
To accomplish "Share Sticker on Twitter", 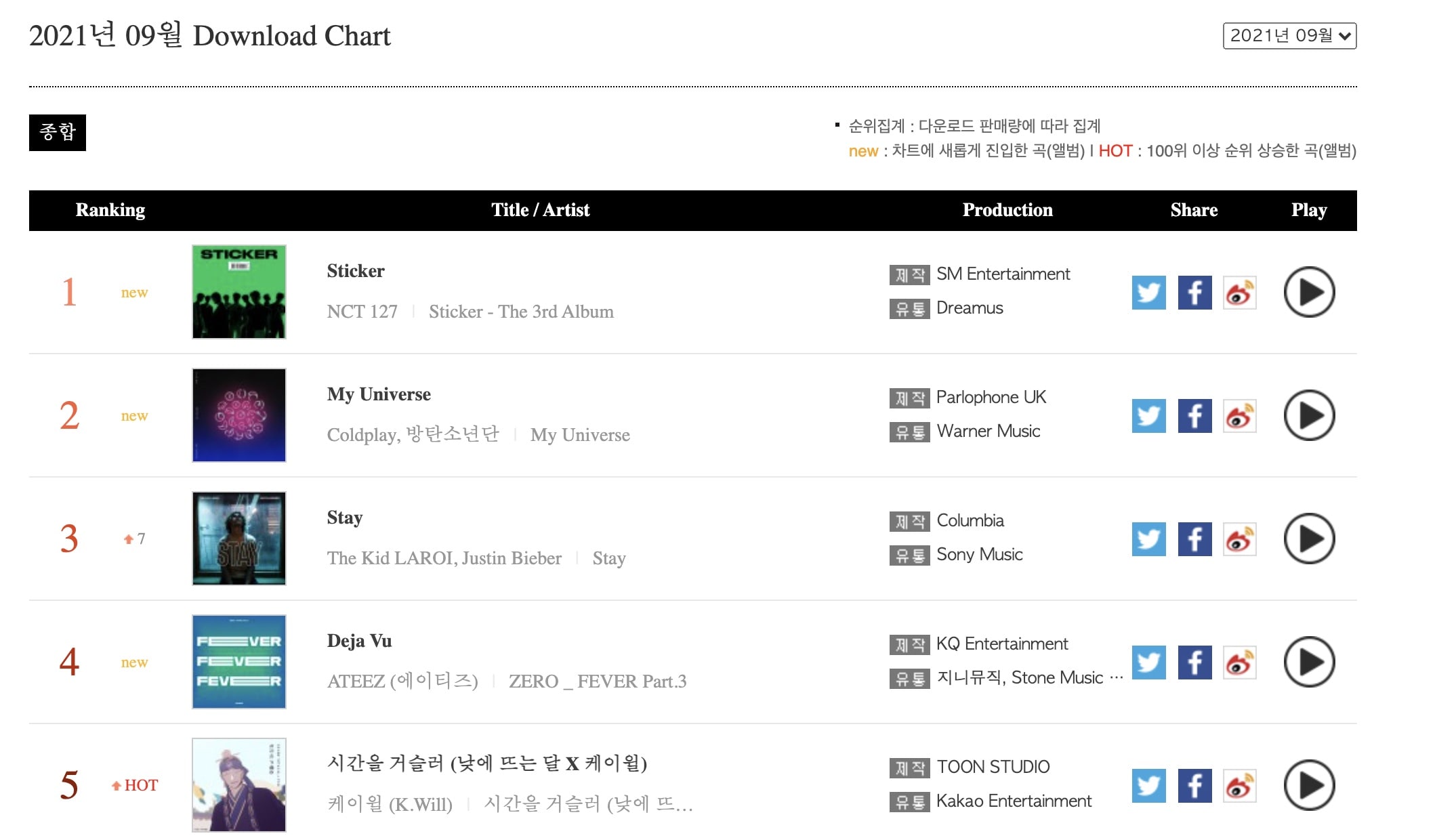I will pyautogui.click(x=1148, y=293).
